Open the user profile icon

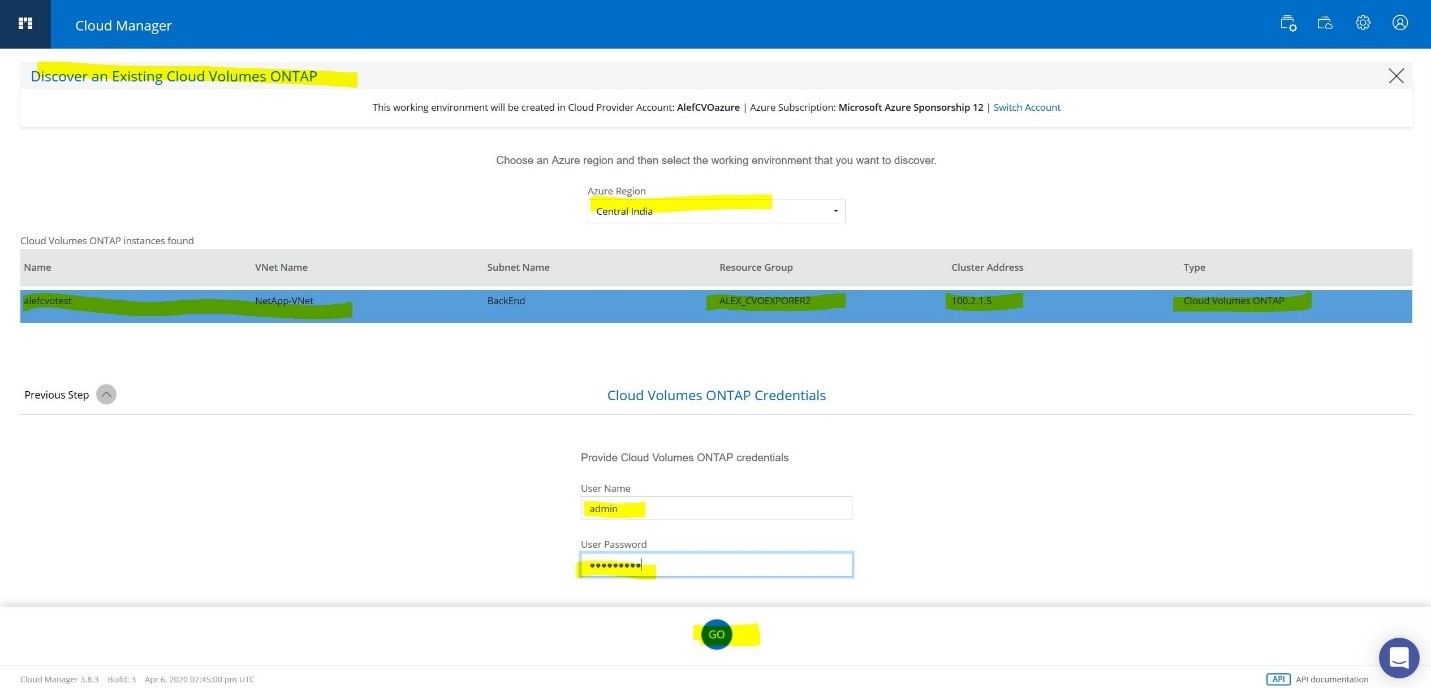(1400, 23)
